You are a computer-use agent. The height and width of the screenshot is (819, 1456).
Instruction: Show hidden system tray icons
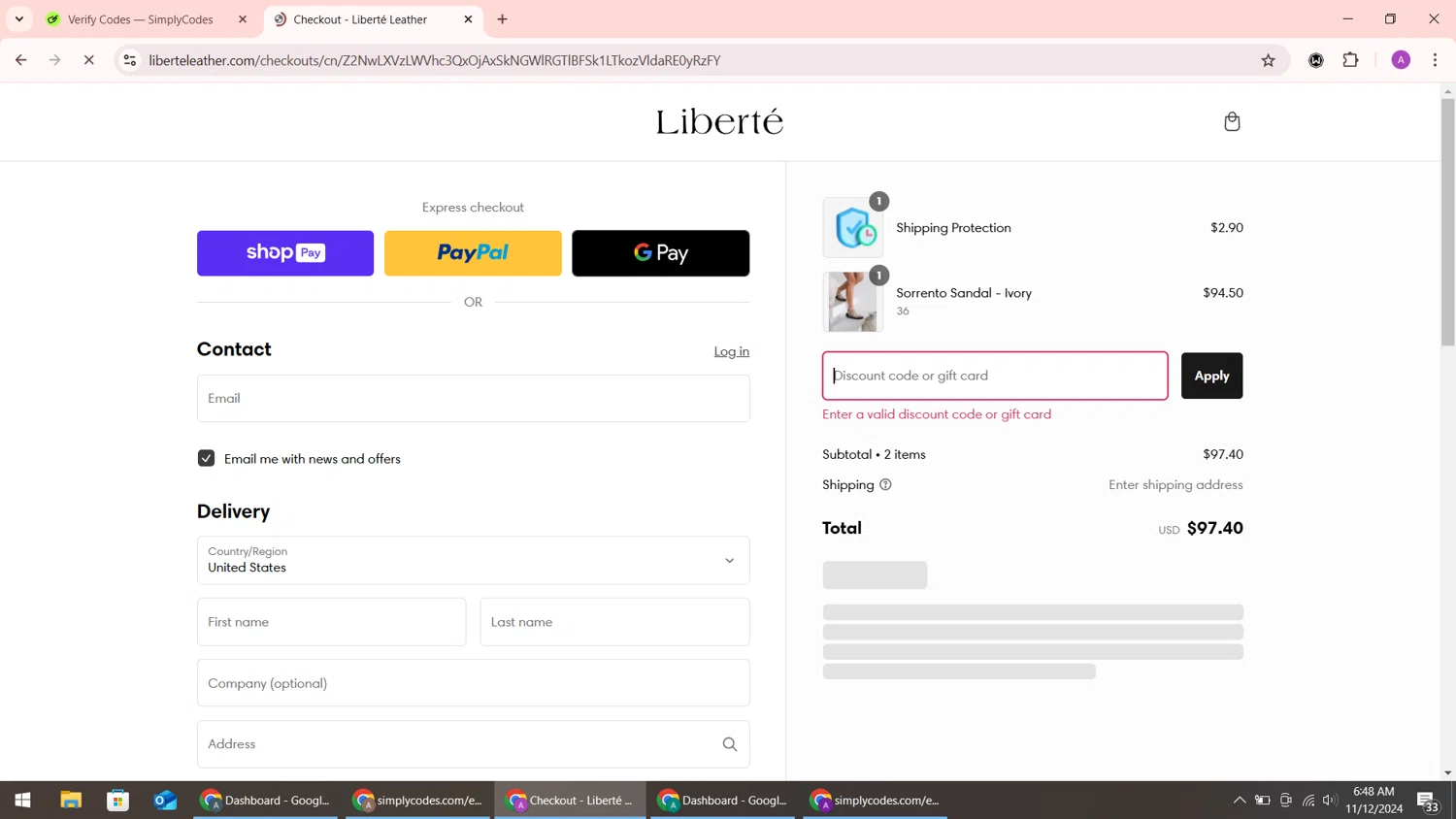click(1240, 801)
